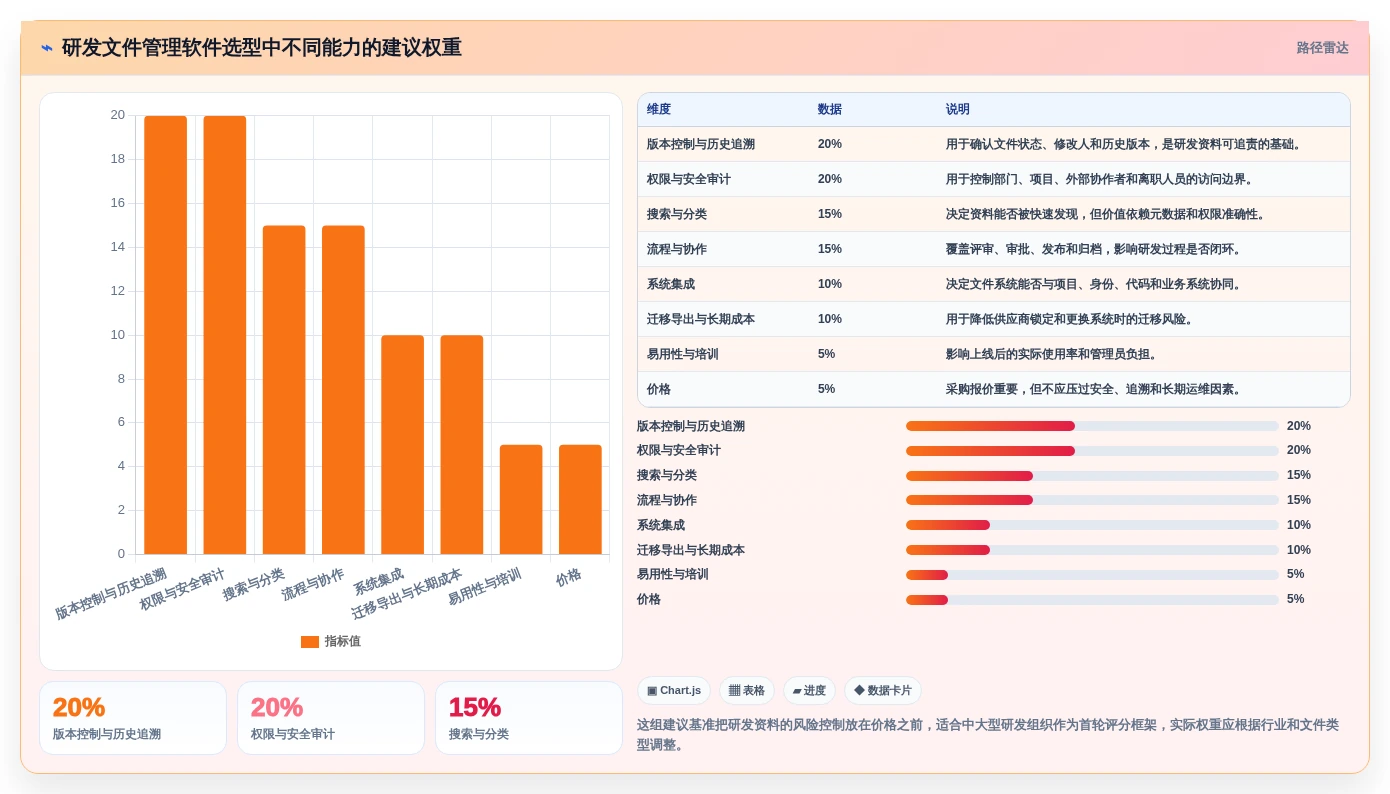Click the 易用性与培训 progress bar

click(1092, 575)
